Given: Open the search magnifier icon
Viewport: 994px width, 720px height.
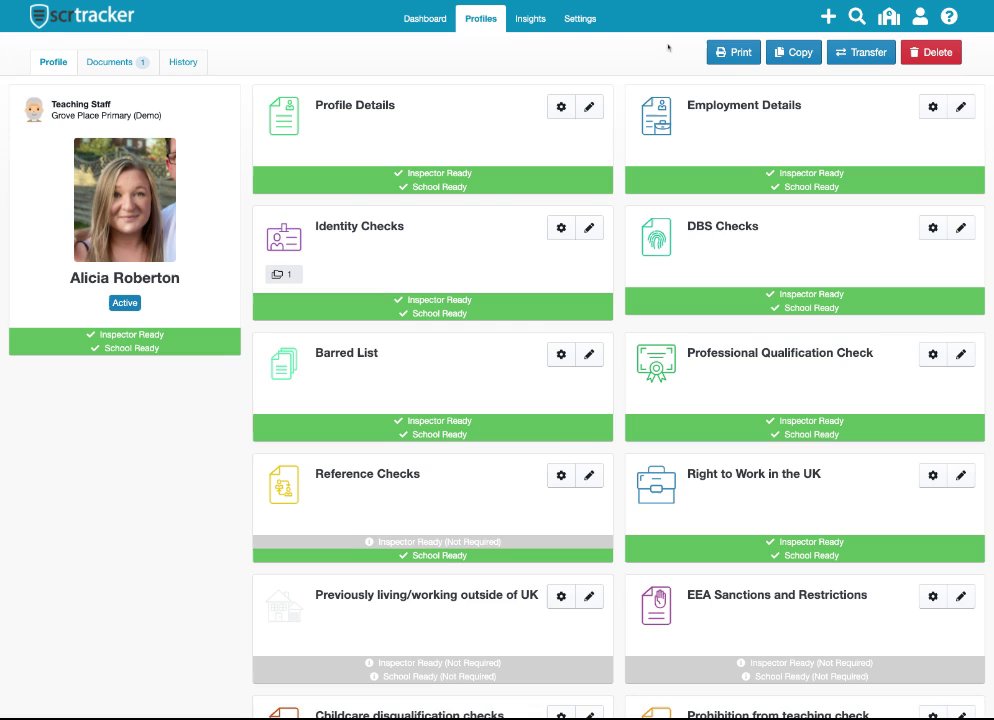Looking at the screenshot, I should click(x=856, y=16).
